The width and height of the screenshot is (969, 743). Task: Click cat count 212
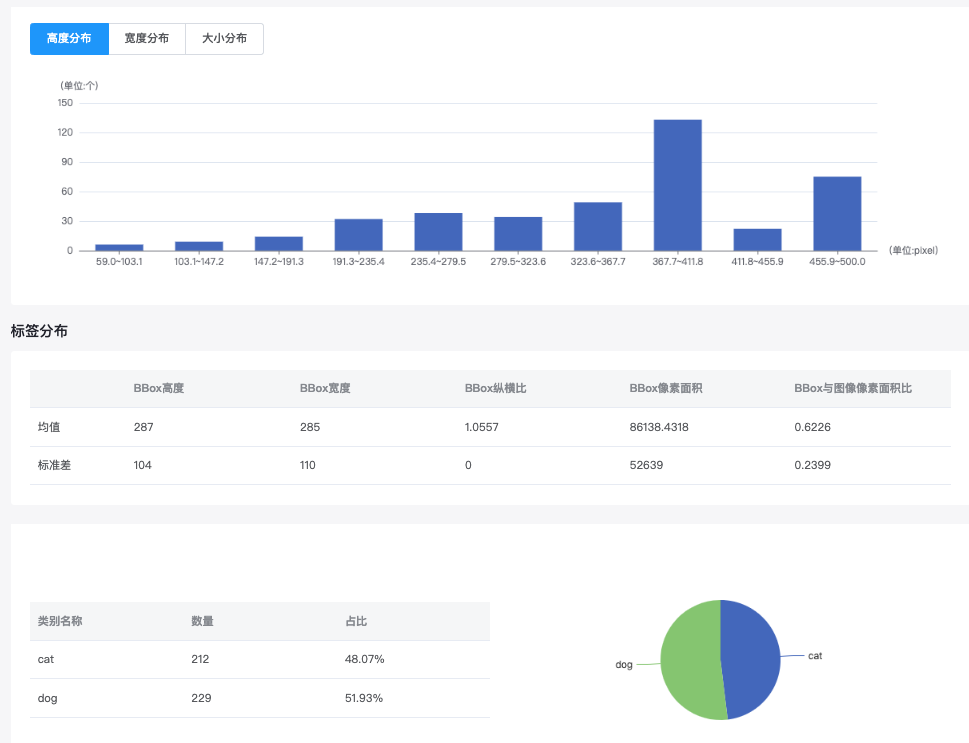(x=200, y=660)
